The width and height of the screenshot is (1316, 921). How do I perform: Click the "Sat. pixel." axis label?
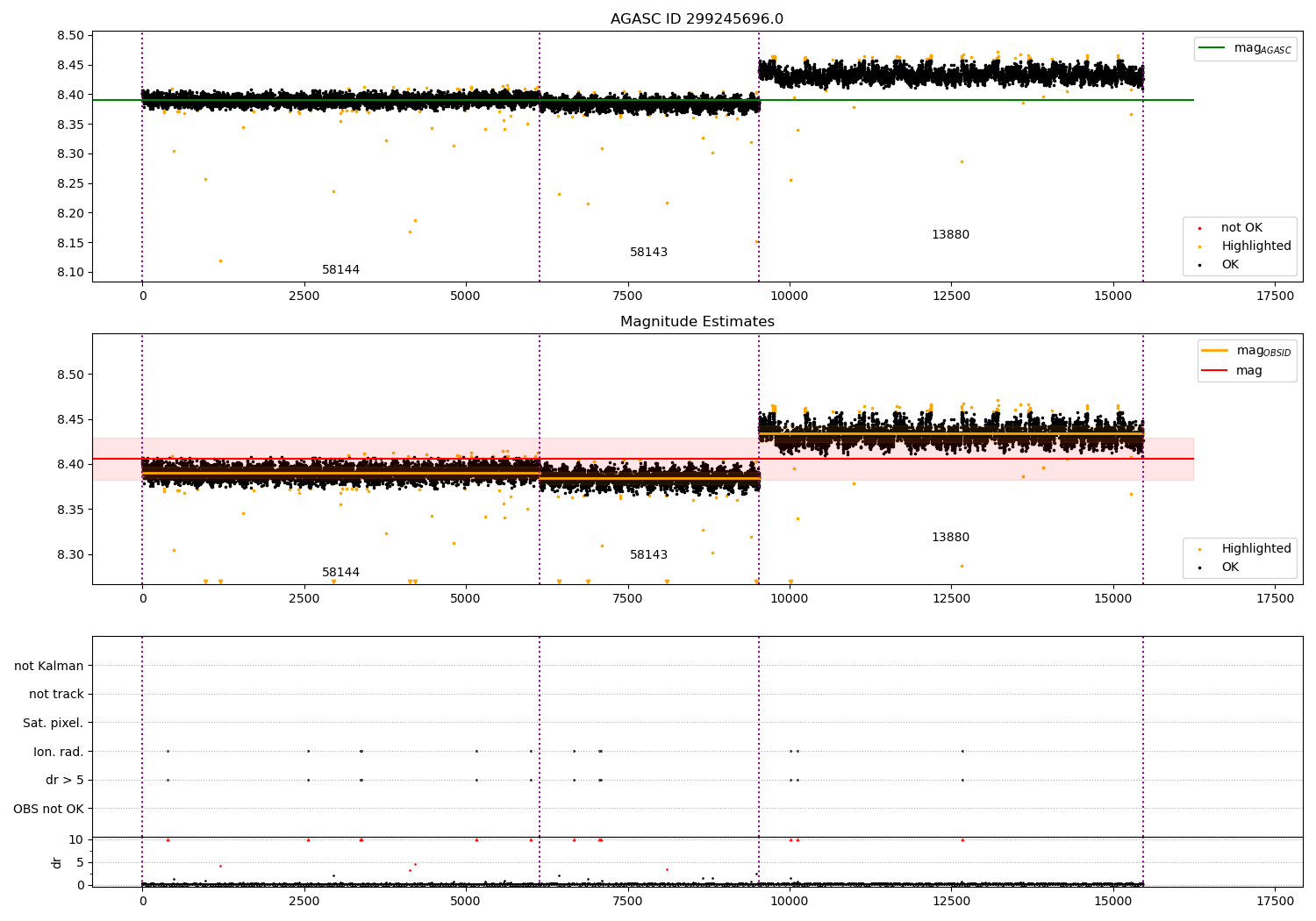54,724
